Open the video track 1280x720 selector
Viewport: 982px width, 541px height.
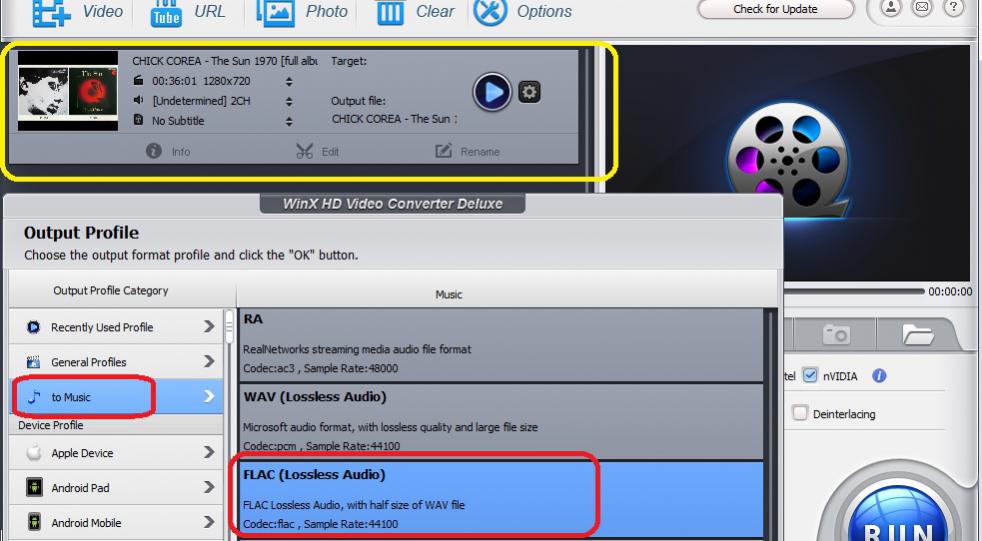(290, 82)
